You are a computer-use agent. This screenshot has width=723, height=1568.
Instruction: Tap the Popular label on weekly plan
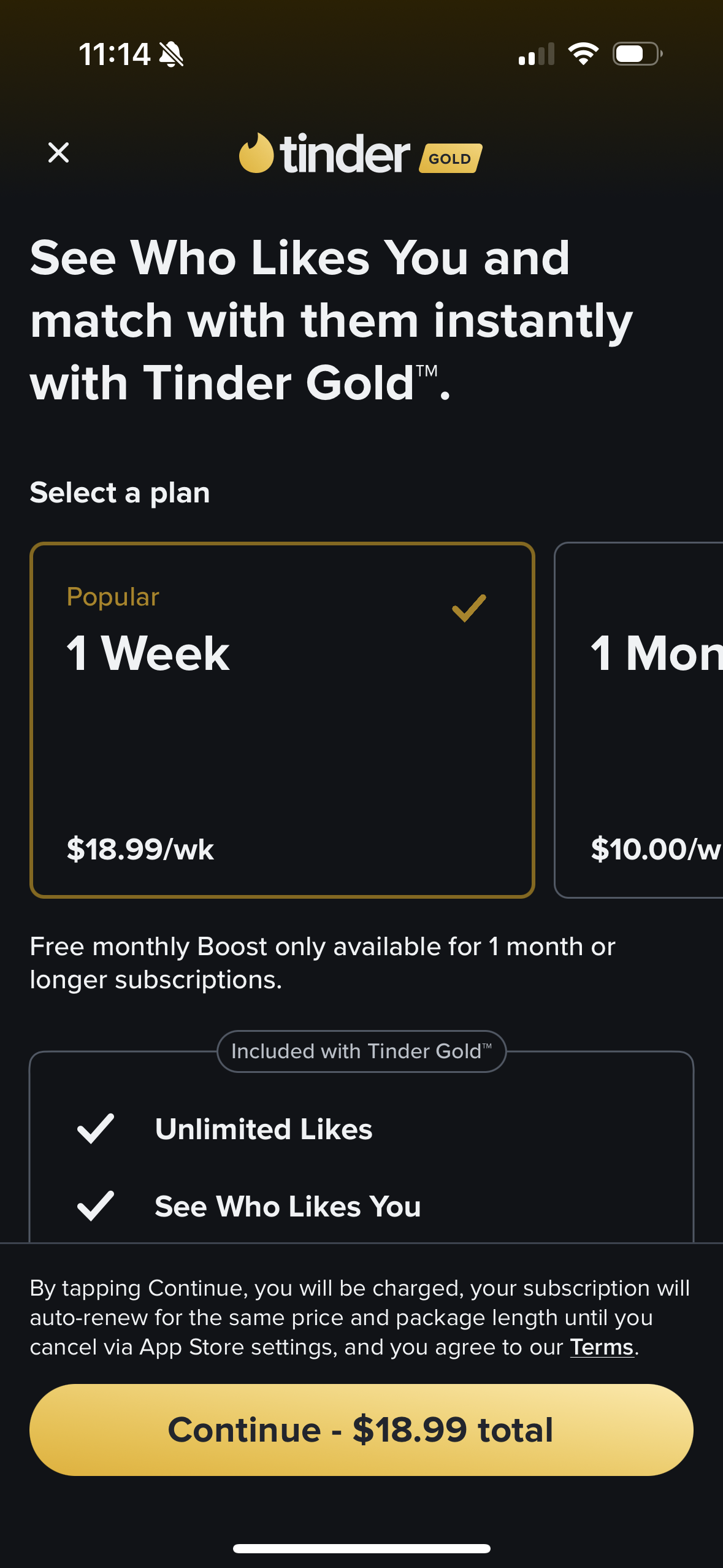coord(113,597)
